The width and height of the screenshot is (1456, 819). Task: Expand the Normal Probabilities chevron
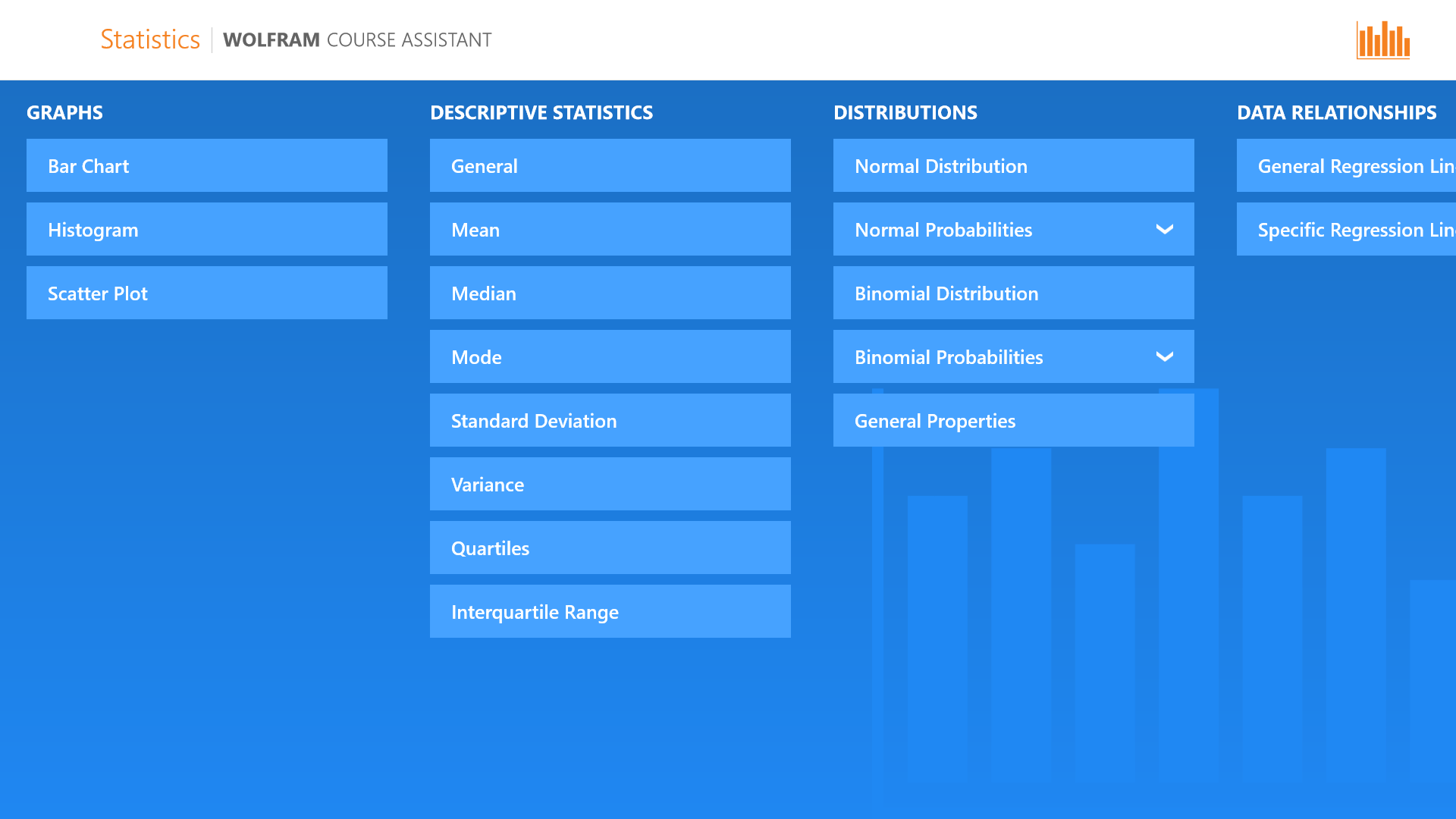[1165, 229]
